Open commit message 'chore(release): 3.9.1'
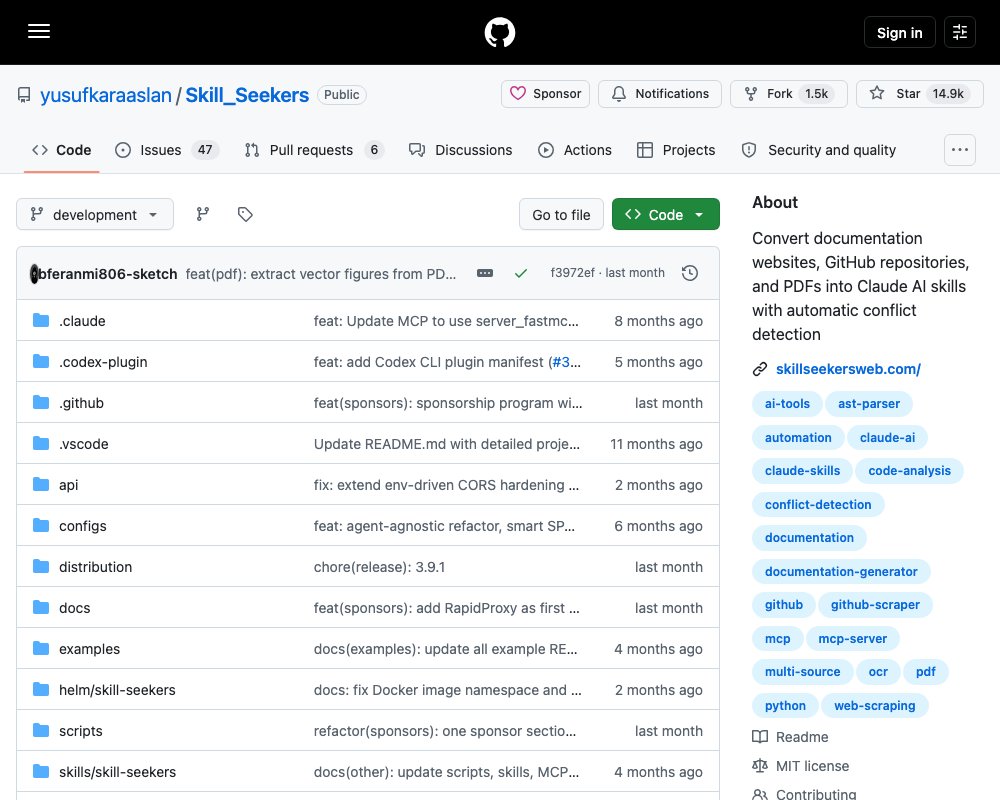This screenshot has height=800, width=1000. coord(379,567)
